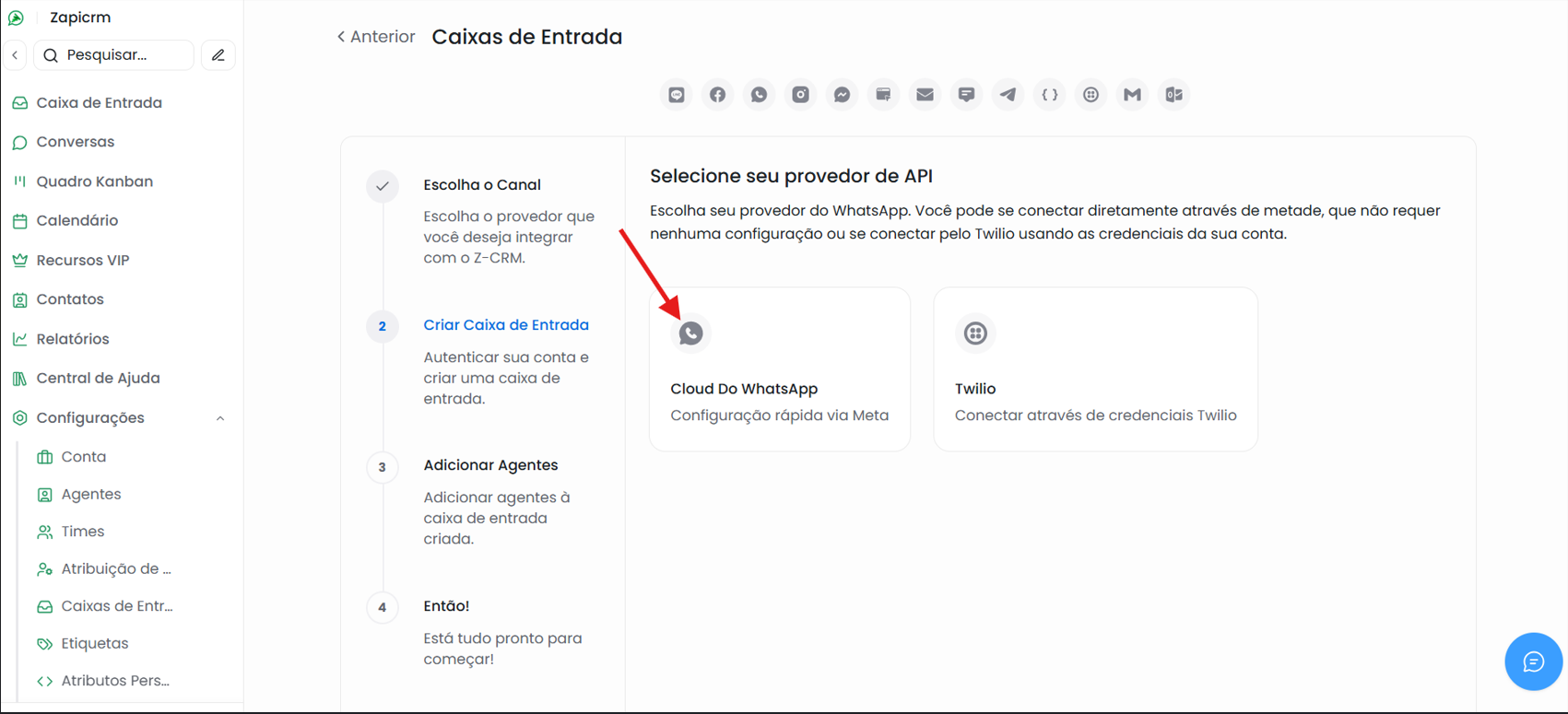The width and height of the screenshot is (1568, 714).
Task: Choose the Instagram channel icon
Action: coord(801,95)
